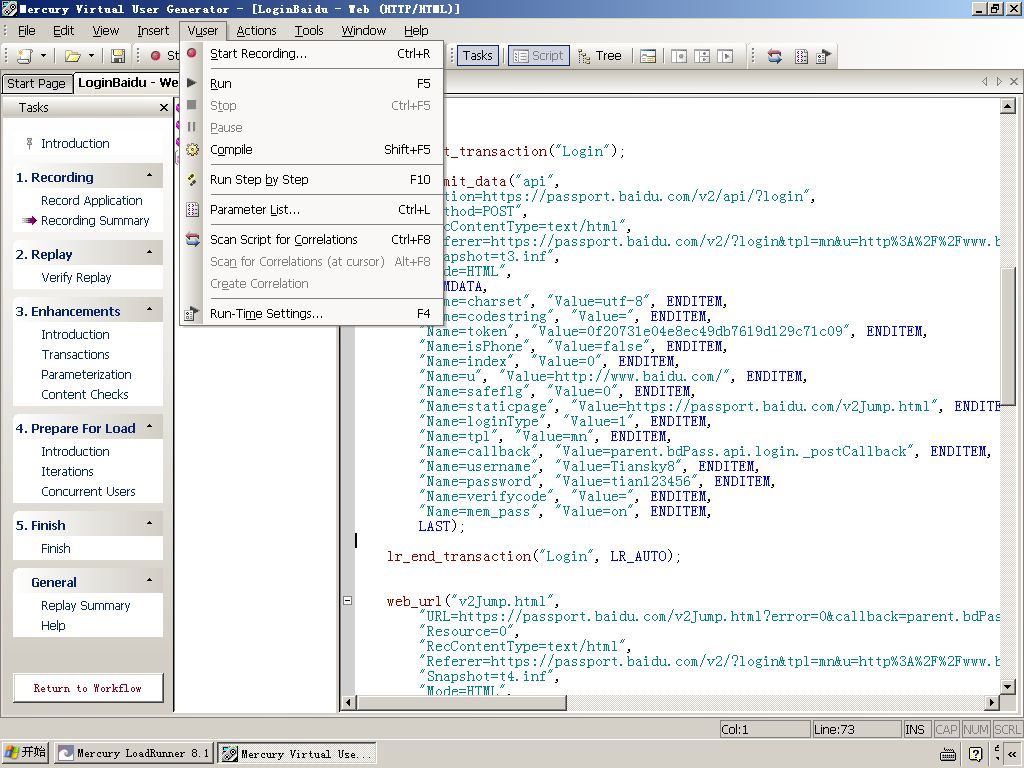Select Run in the Vuser menu
This screenshot has height=768, width=1024.
(312, 84)
